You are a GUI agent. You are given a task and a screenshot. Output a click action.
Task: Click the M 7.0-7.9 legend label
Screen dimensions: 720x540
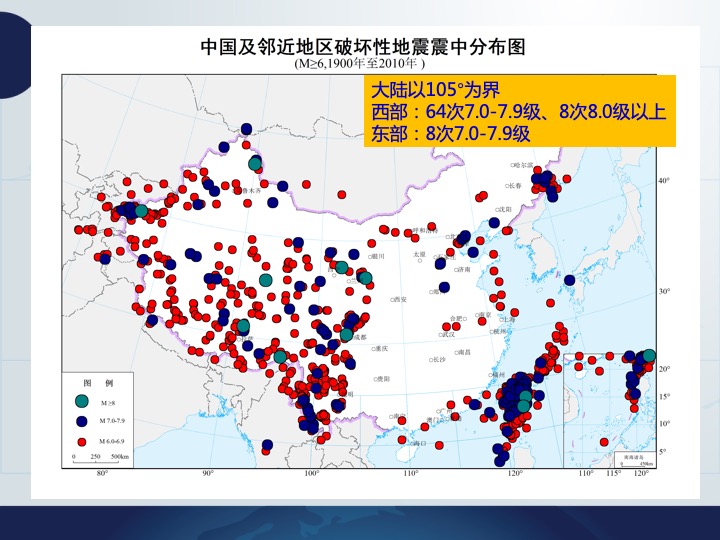(x=112, y=421)
